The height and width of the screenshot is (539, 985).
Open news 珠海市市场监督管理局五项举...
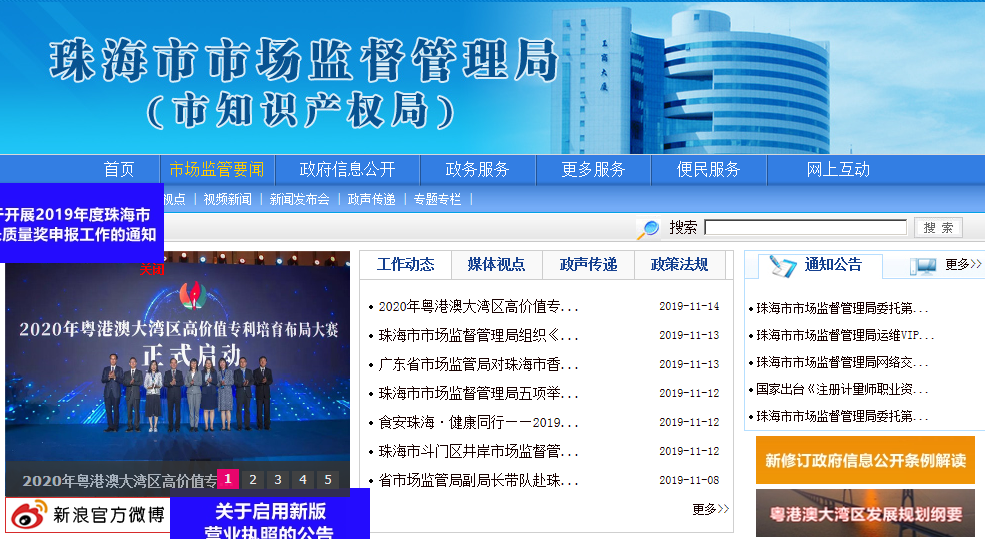478,393
